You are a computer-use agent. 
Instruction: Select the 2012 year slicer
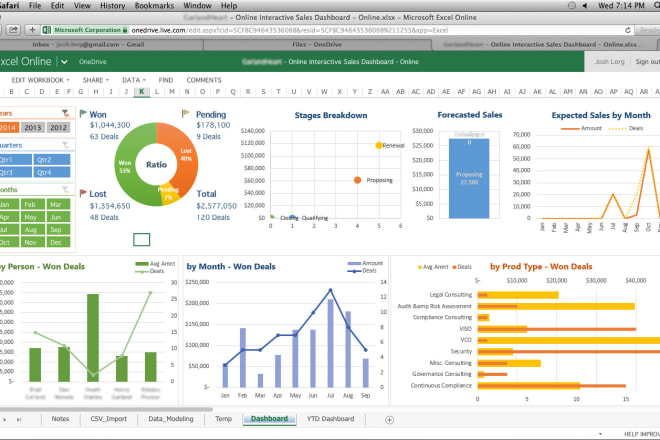(59, 128)
